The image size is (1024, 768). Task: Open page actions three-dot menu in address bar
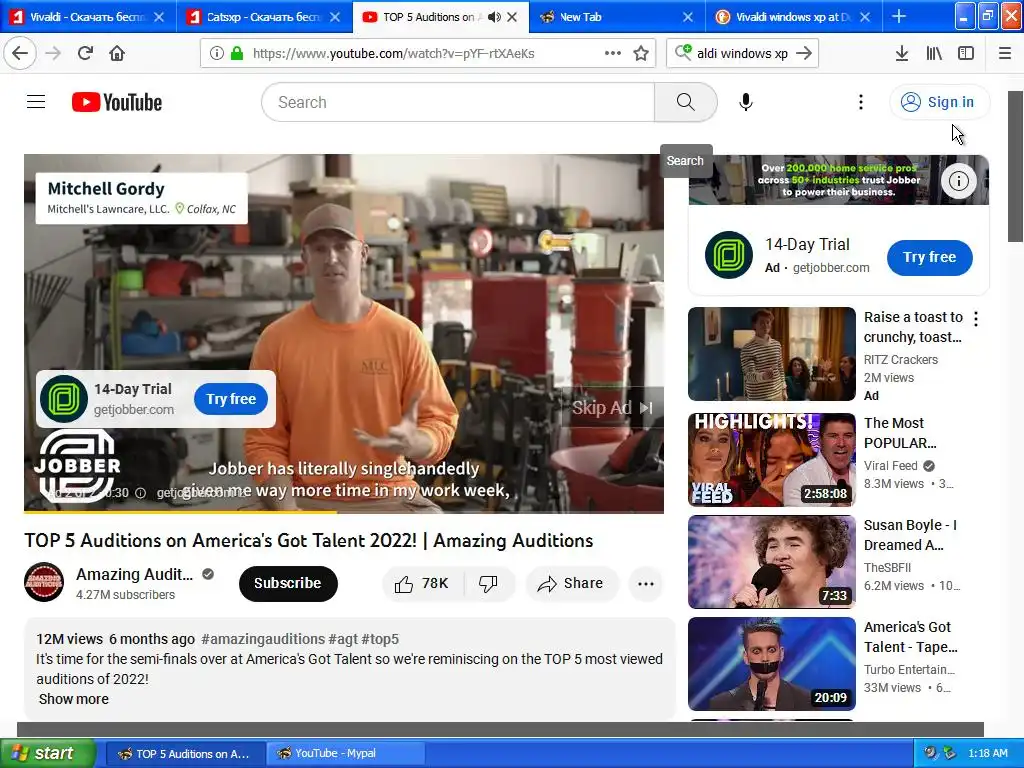pyautogui.click(x=613, y=54)
